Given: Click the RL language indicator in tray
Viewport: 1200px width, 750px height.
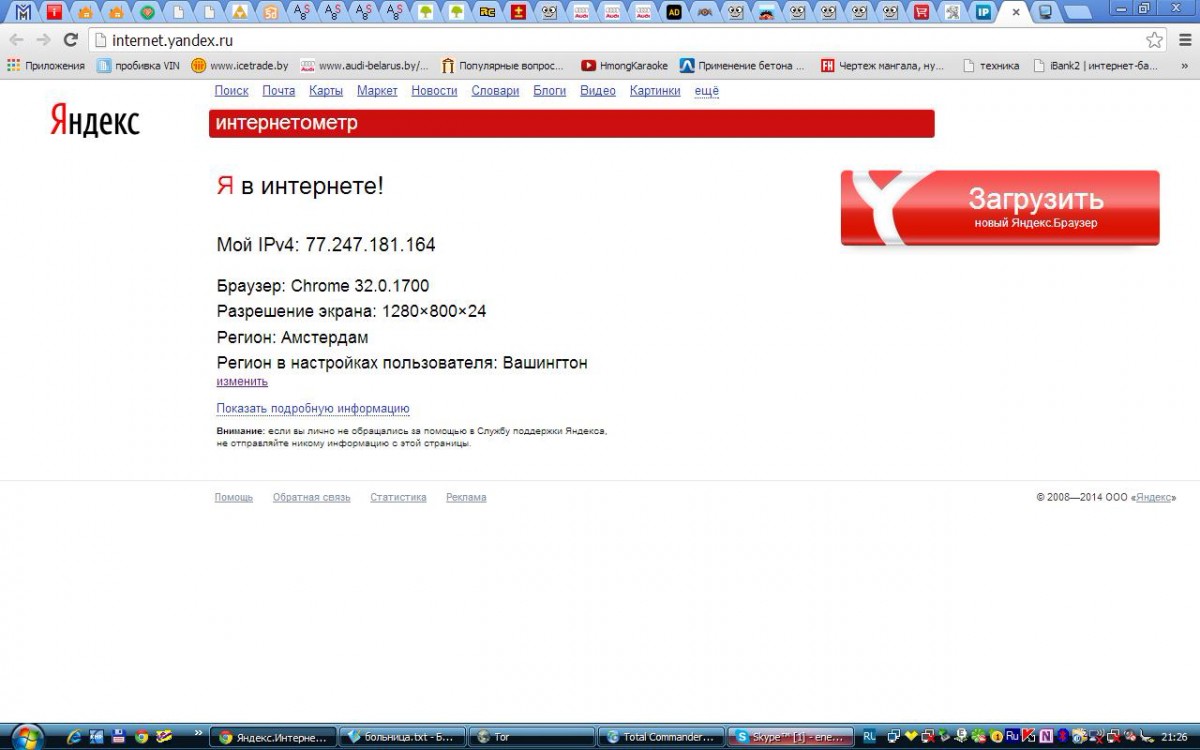Looking at the screenshot, I should pos(869,737).
